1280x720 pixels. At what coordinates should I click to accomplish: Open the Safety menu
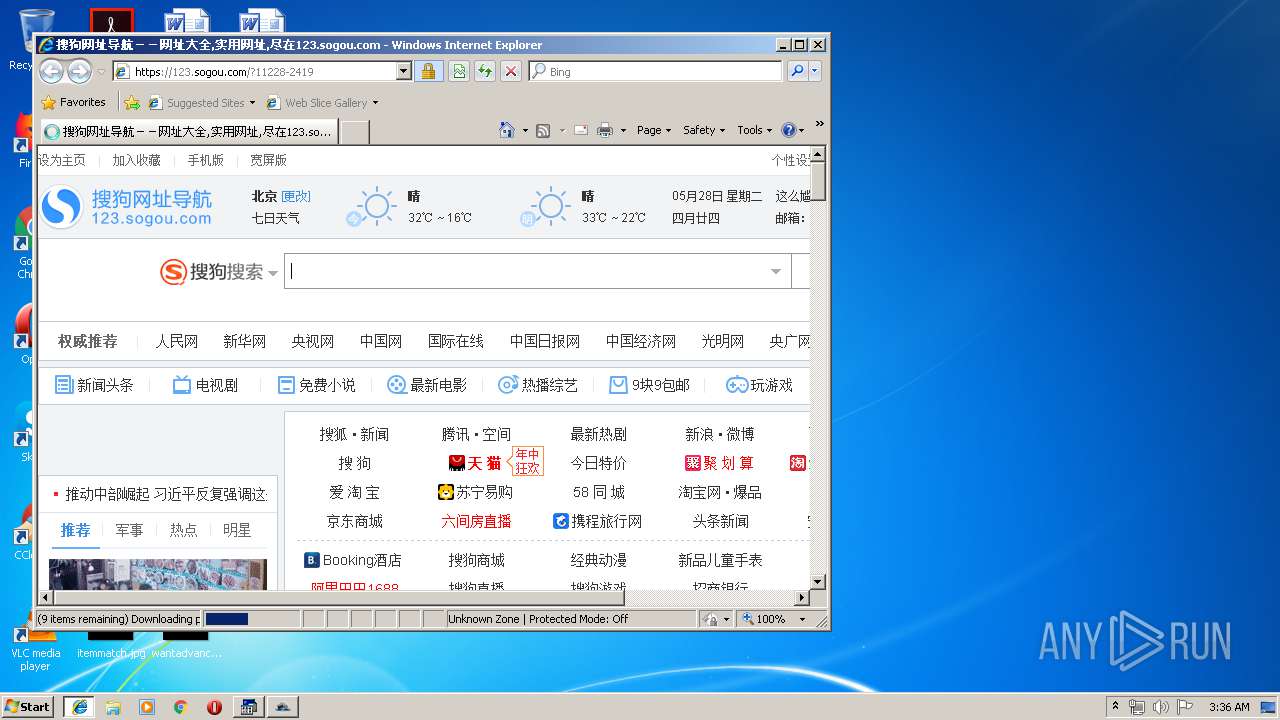(704, 130)
